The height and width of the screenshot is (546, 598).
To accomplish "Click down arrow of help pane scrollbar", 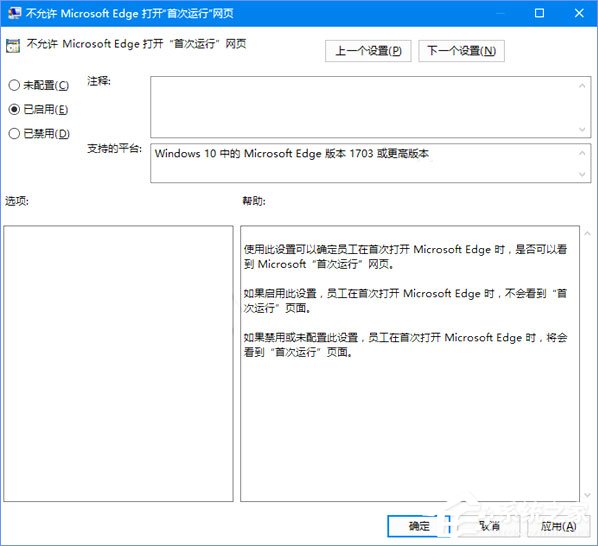I will [587, 495].
